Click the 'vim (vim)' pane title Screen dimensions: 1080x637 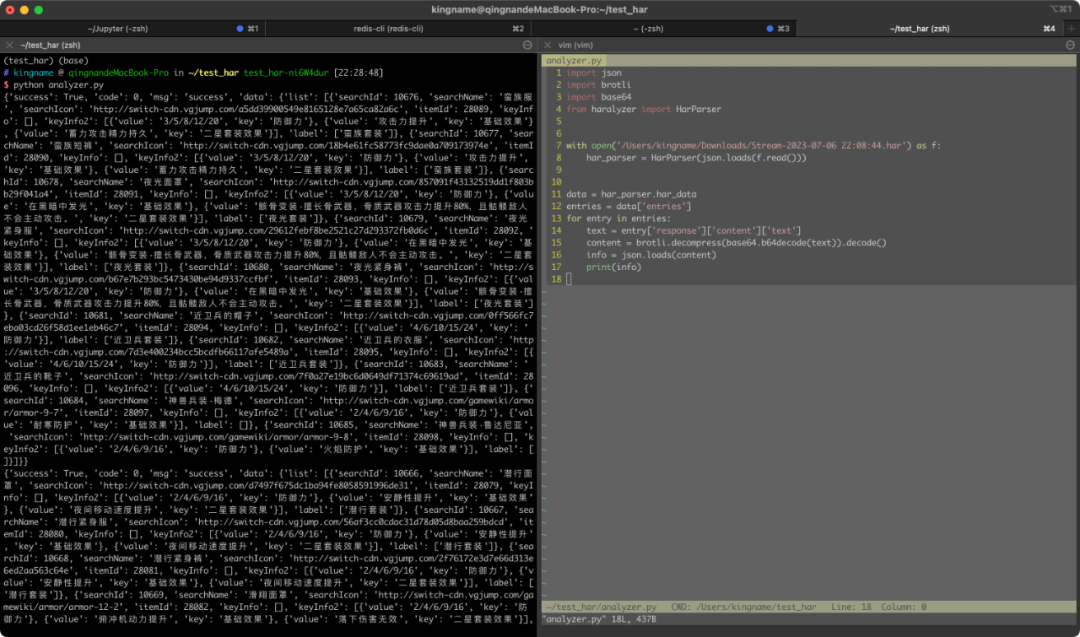coord(575,45)
